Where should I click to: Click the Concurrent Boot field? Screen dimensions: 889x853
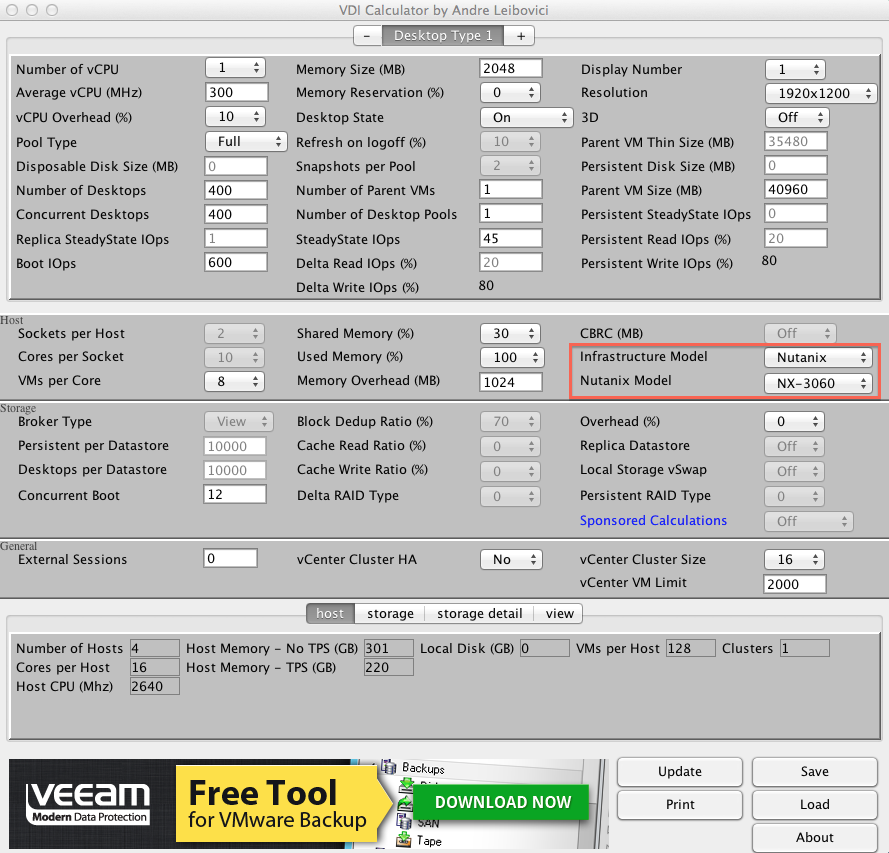pyautogui.click(x=235, y=494)
